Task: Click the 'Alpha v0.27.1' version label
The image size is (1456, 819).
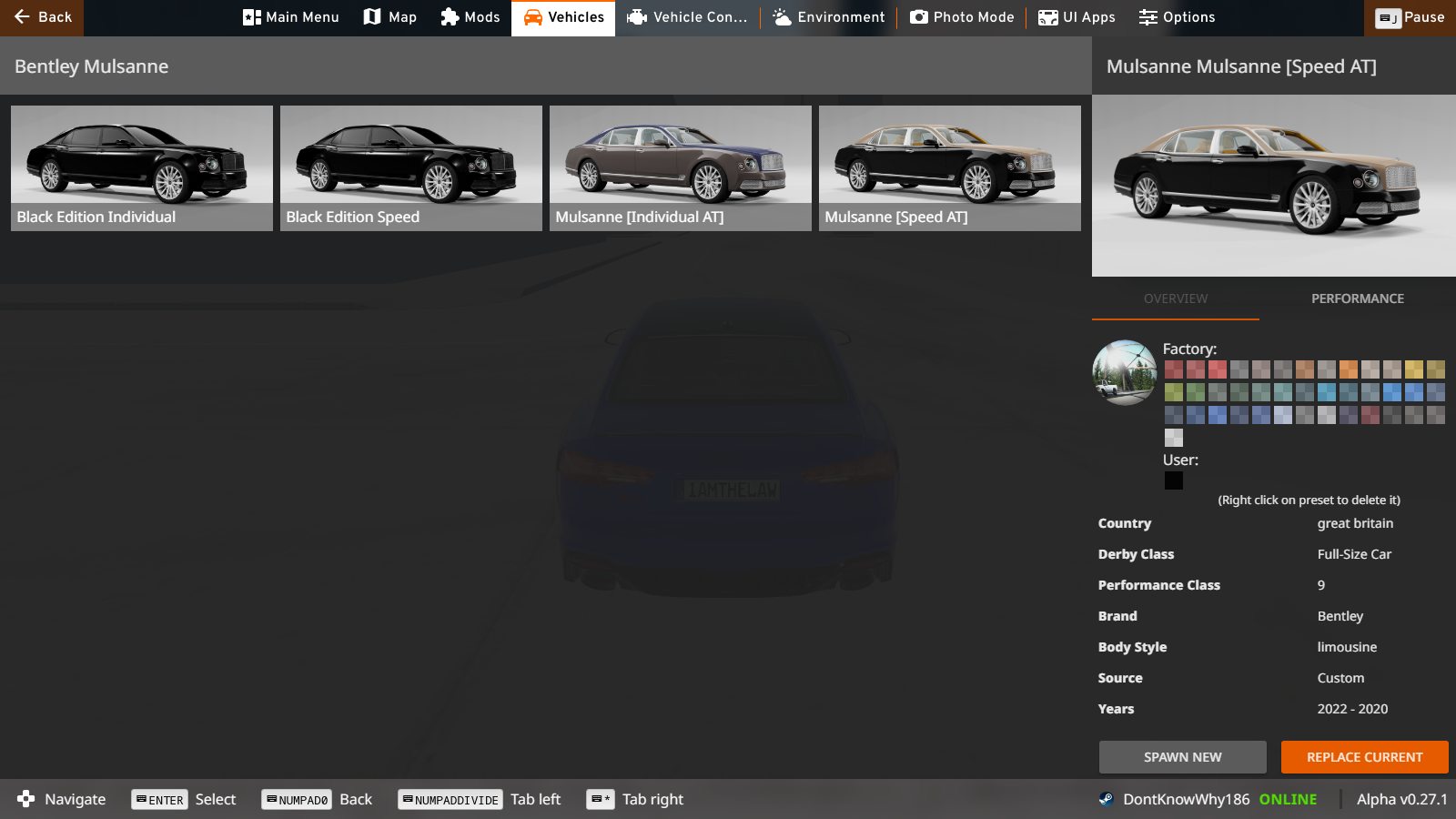Action: [x=1401, y=799]
